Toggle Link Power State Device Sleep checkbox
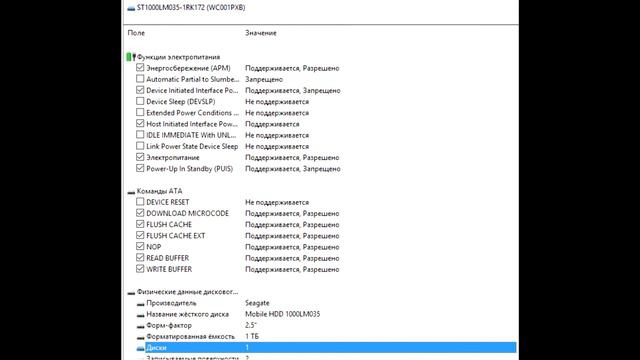 140,146
